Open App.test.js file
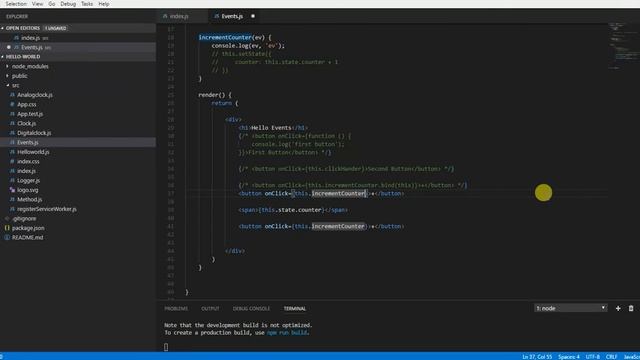This screenshot has width=640, height=360. tap(30, 114)
